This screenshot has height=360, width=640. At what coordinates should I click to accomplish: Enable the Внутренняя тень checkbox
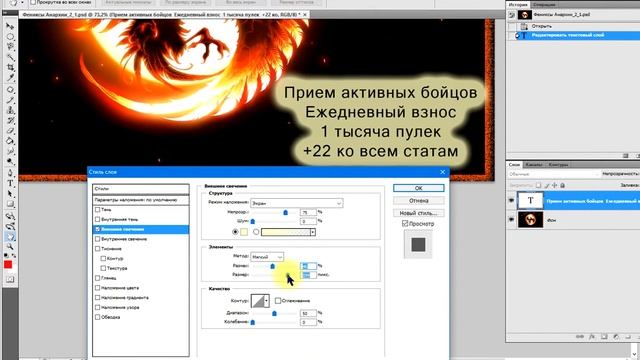(98, 219)
